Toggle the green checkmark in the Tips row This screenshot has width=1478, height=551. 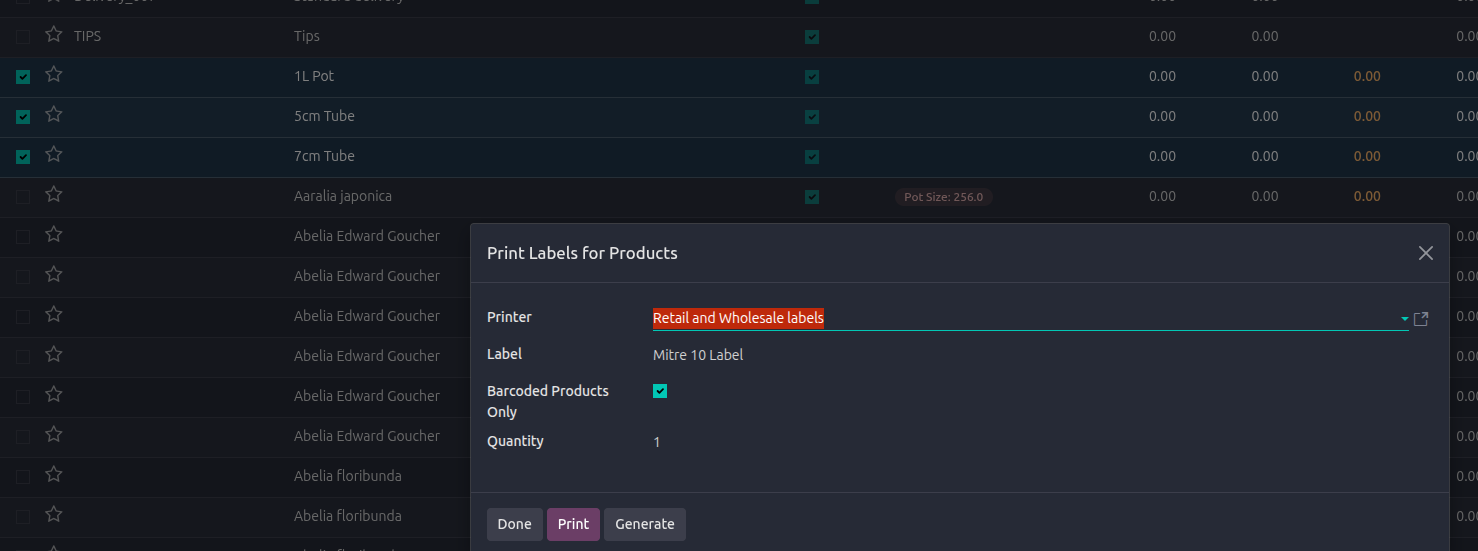point(812,37)
